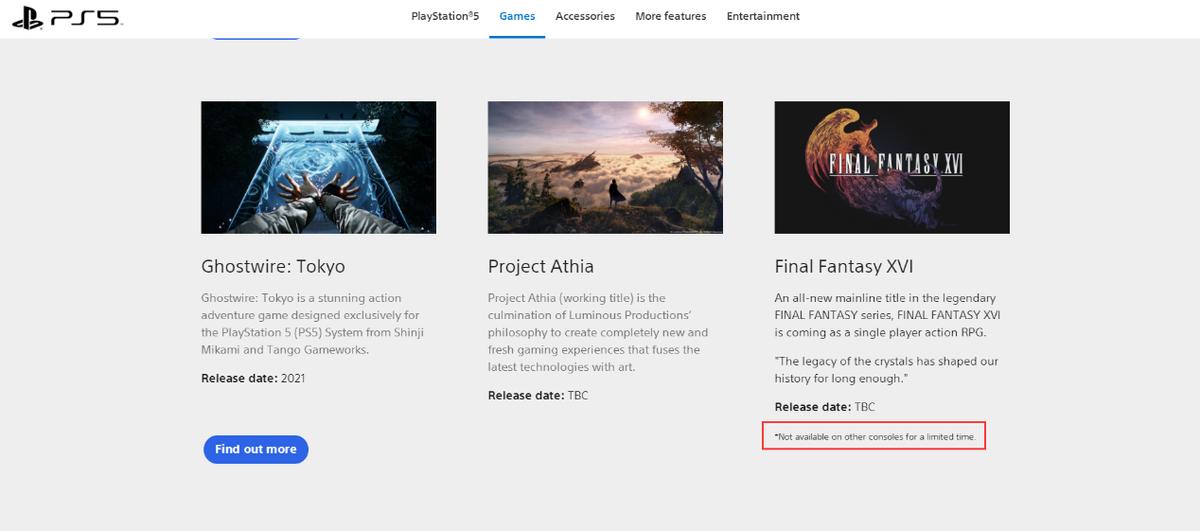Open the Project Athia artwork image
1200x531 pixels.
point(605,167)
